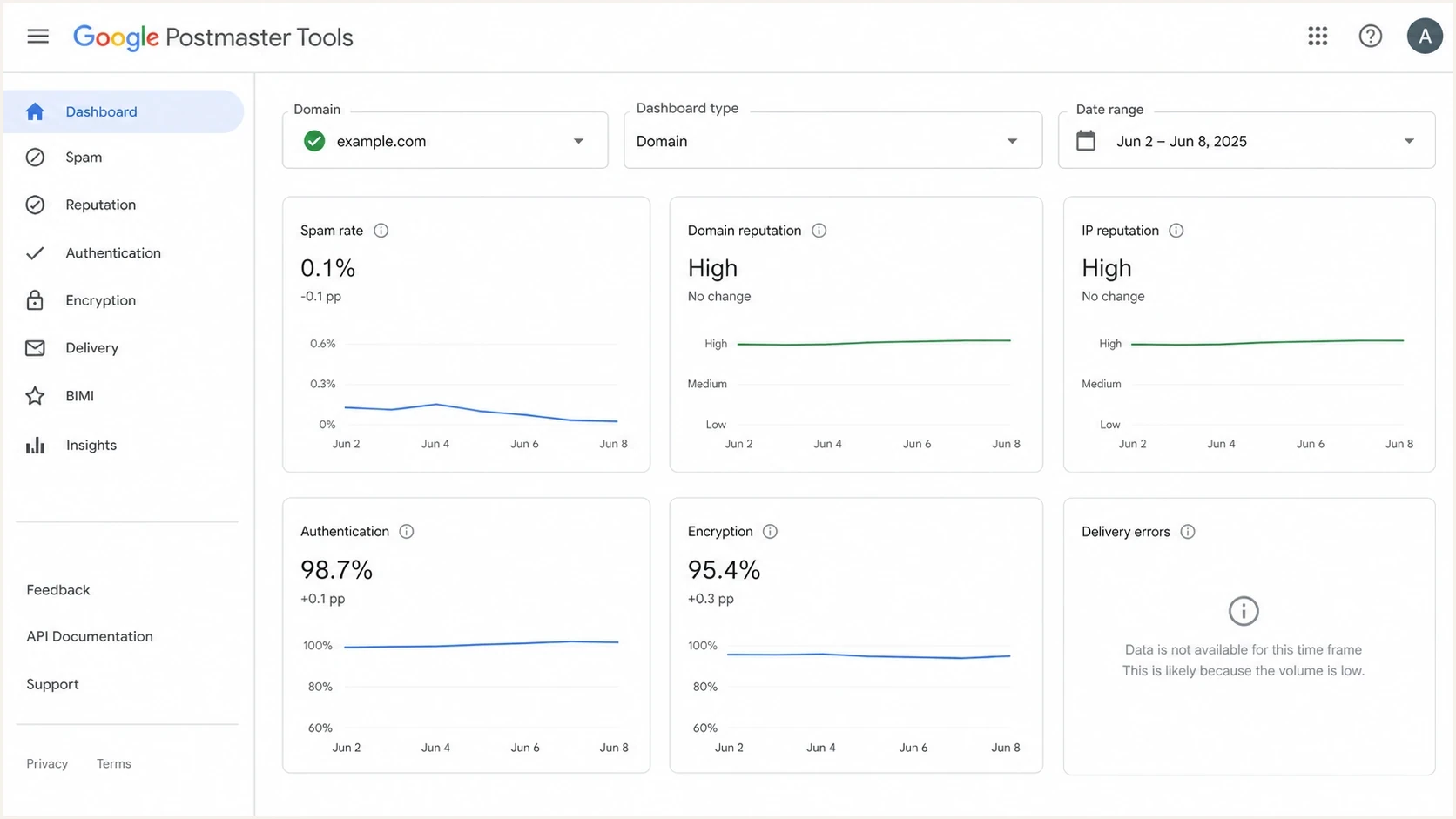Expand the Domain dropdown arrow

coord(578,141)
